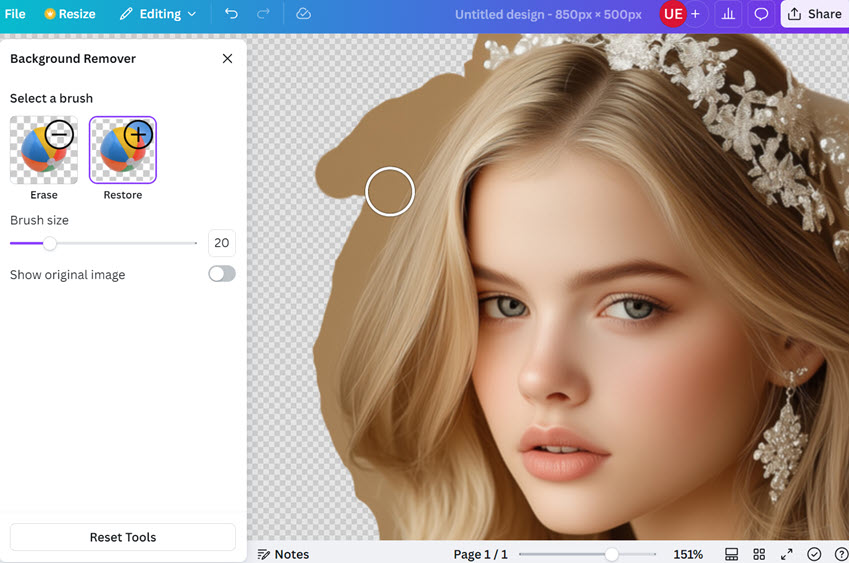Image resolution: width=850 pixels, height=563 pixels.
Task: Click the Reset Tools button
Action: coord(123,537)
